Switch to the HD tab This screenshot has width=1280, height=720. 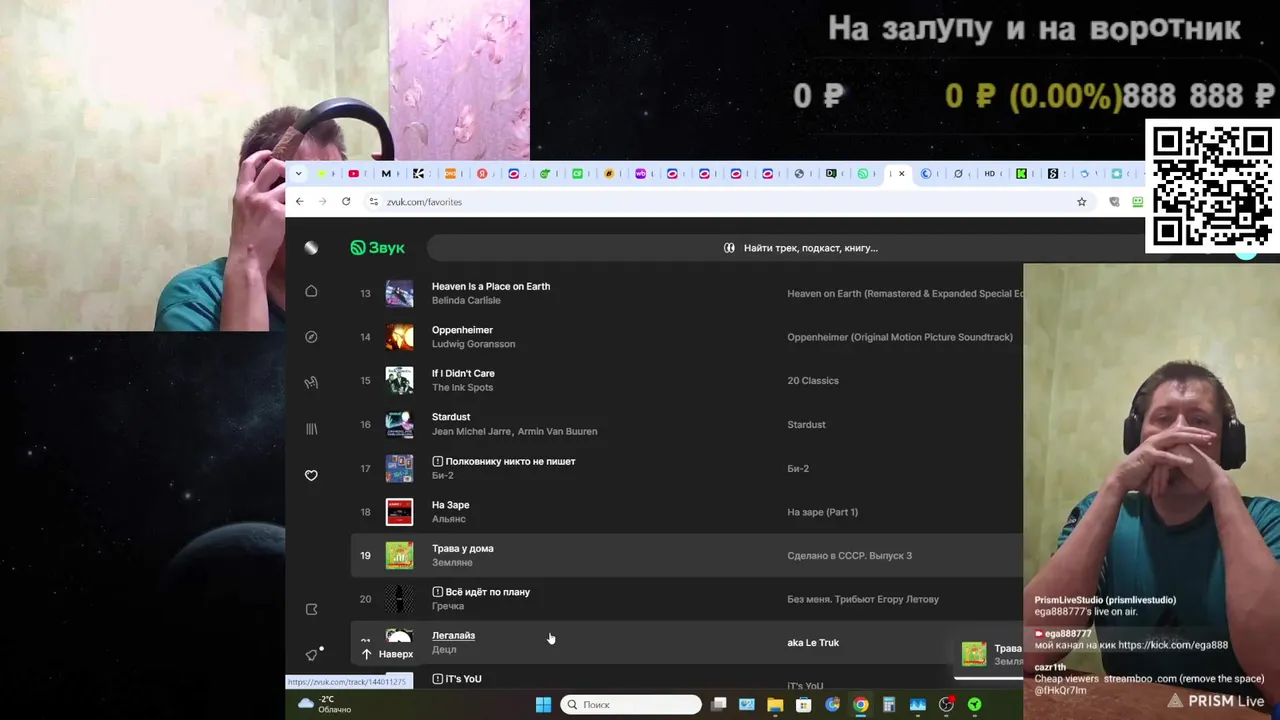(990, 173)
